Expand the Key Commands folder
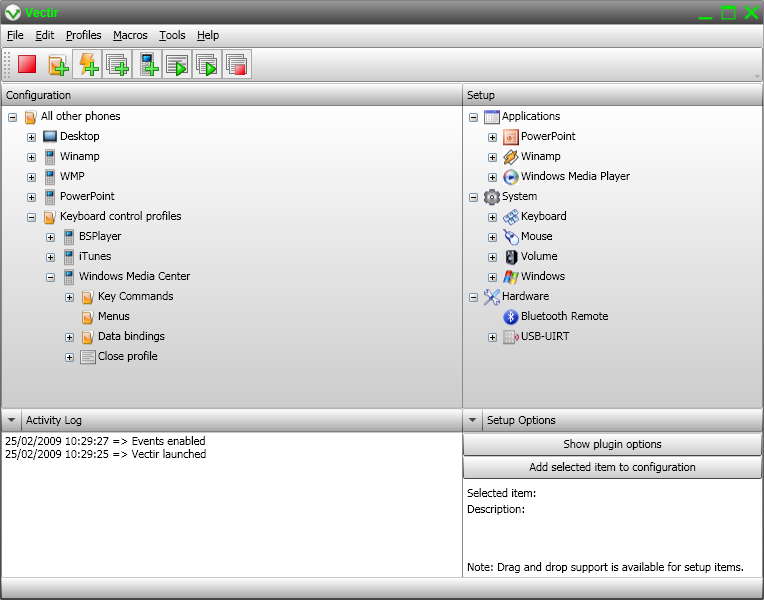Viewport: 764px width, 600px height. [70, 297]
